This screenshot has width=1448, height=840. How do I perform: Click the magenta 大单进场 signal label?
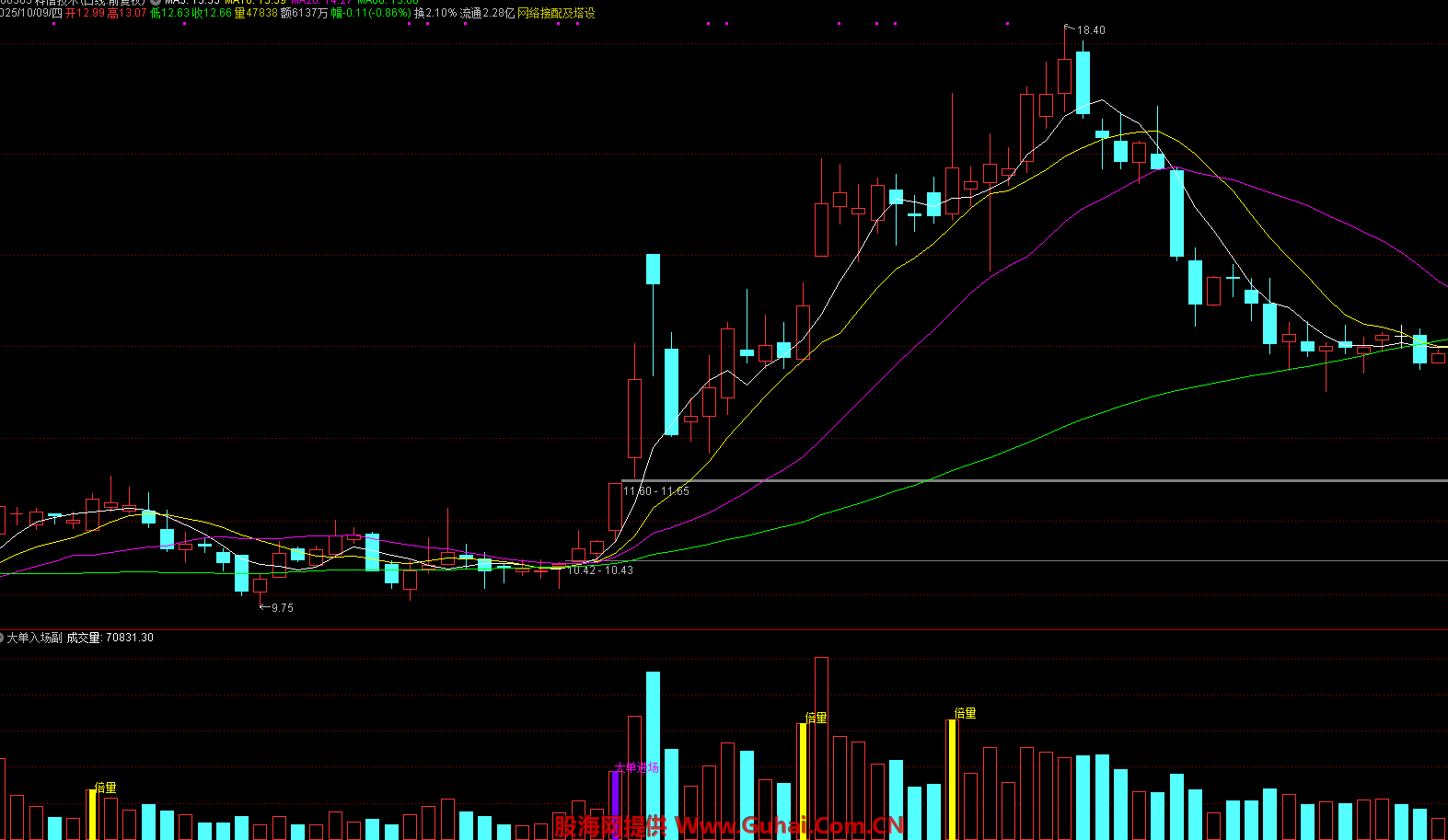636,767
